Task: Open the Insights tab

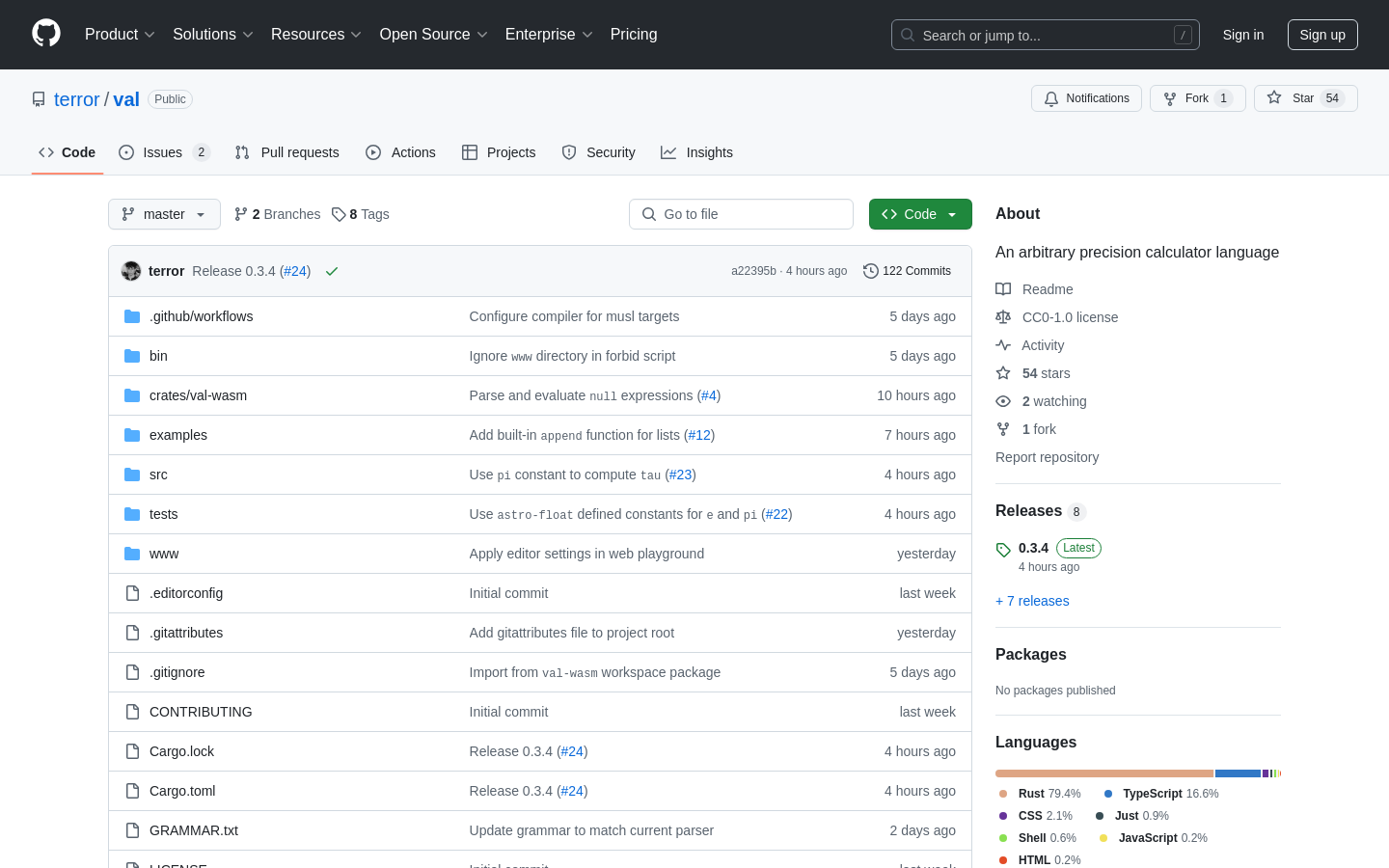Action: [x=697, y=152]
